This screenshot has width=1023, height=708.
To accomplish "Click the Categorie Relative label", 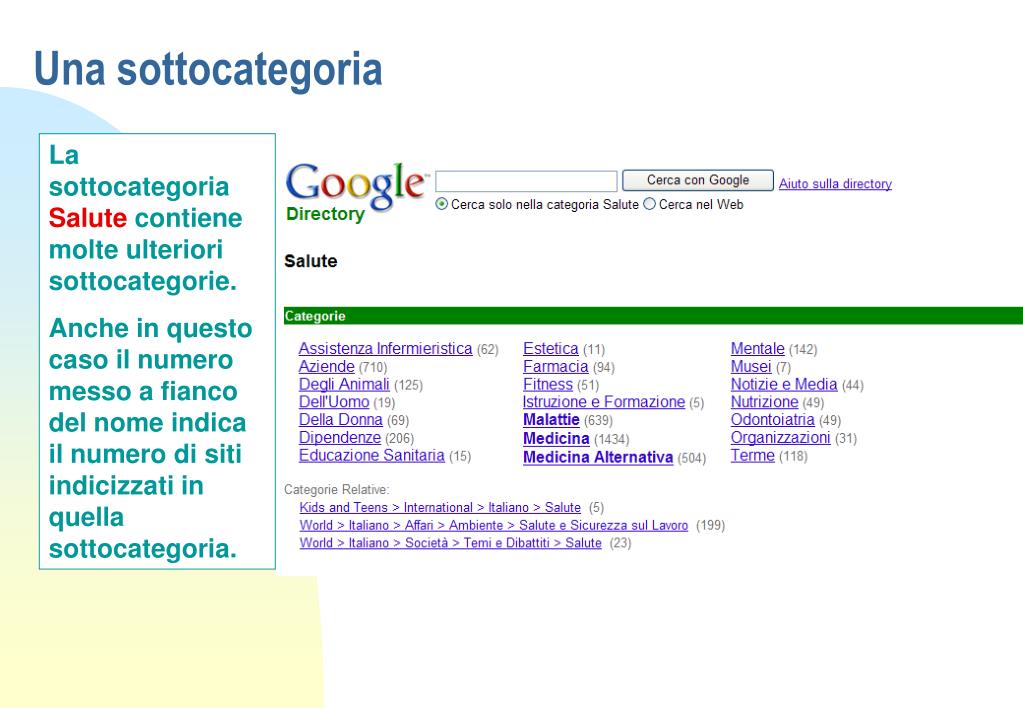I will tap(337, 489).
